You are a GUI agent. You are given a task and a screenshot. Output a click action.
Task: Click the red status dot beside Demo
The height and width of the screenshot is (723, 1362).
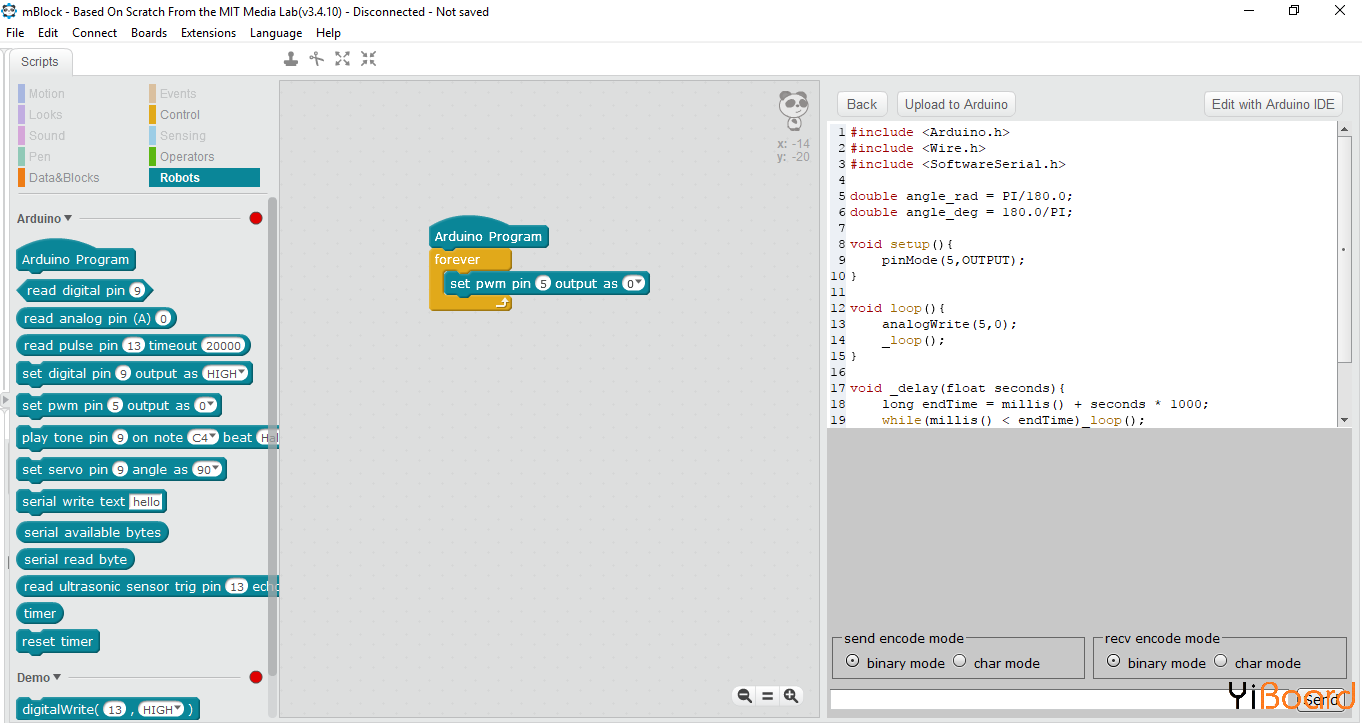(x=256, y=677)
